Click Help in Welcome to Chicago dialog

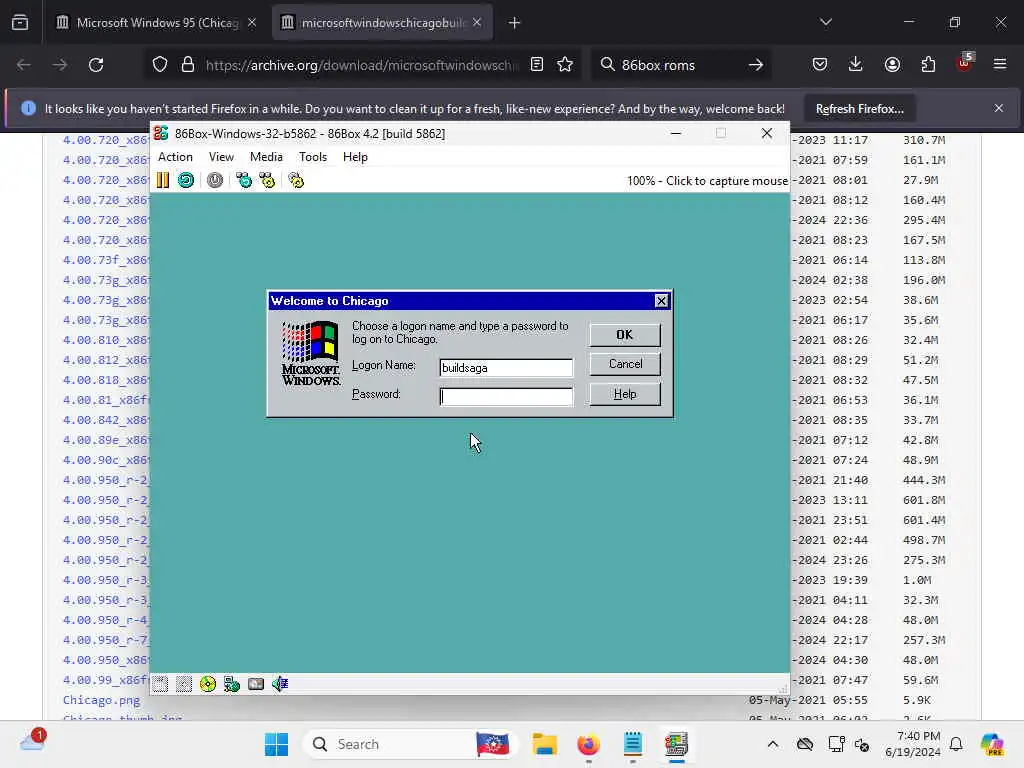click(x=625, y=394)
